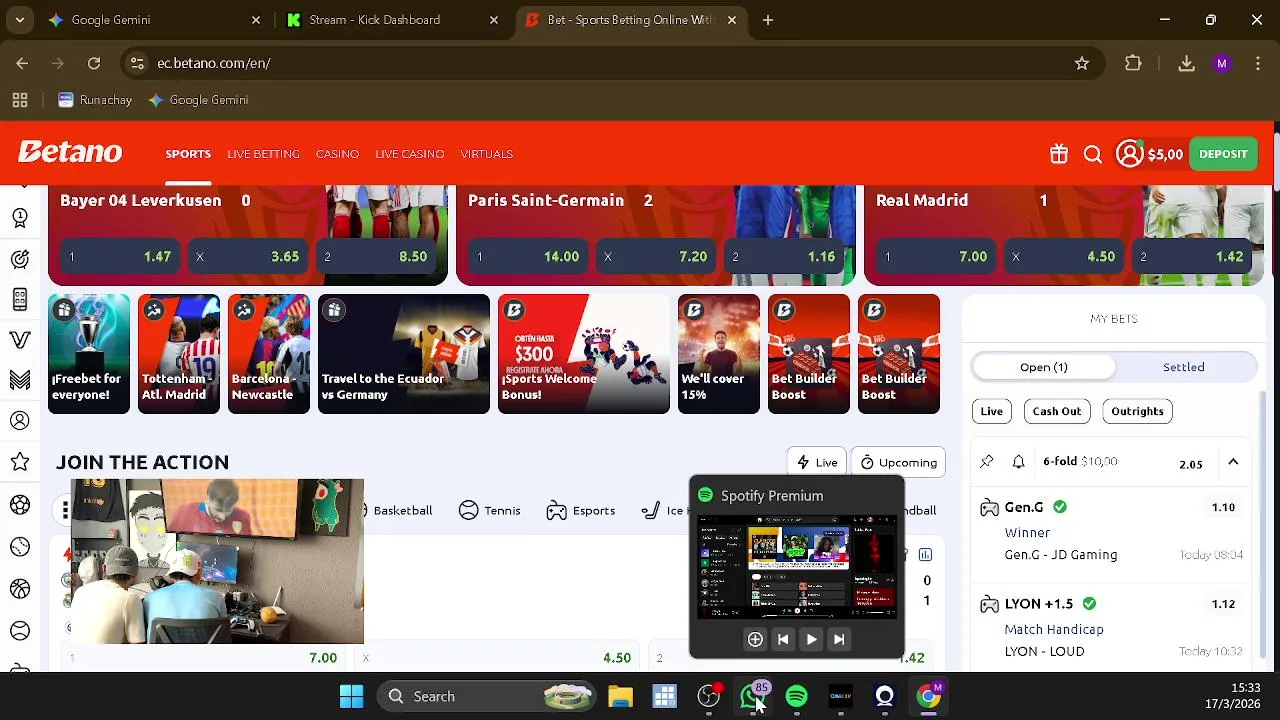Toggle the Live filter chip in My Bets
Image resolution: width=1280 pixels, height=720 pixels.
click(991, 411)
